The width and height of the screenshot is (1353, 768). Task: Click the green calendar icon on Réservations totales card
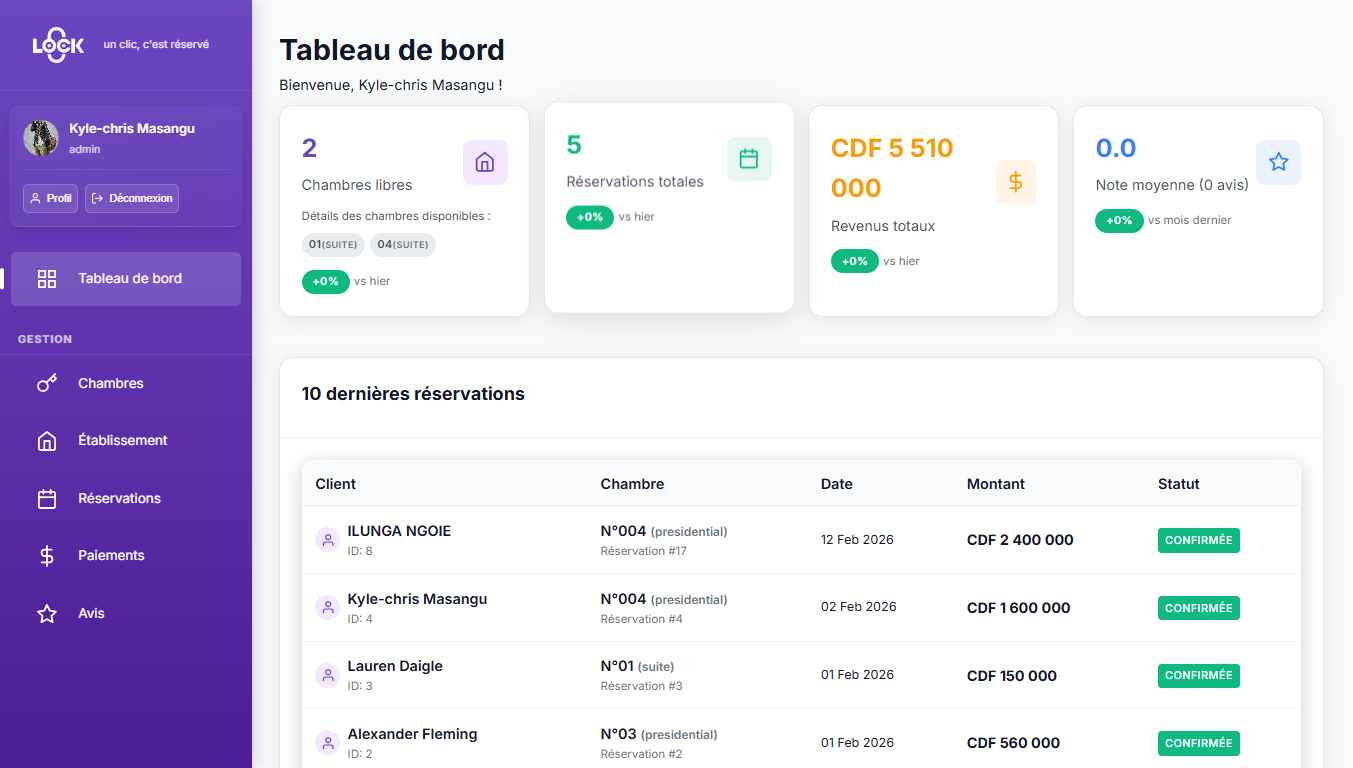pyautogui.click(x=749, y=159)
